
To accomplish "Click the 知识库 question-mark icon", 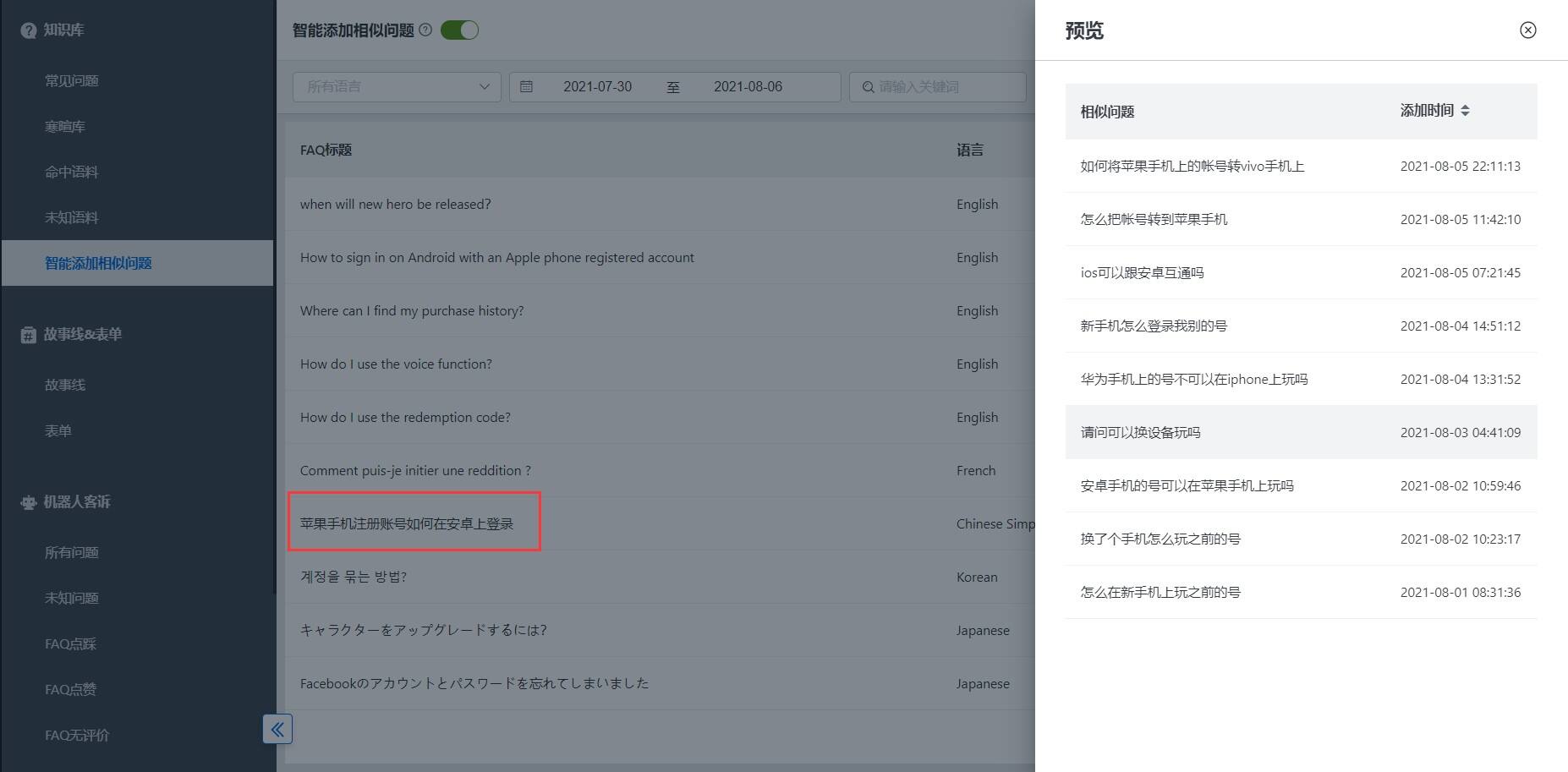I will click(28, 30).
